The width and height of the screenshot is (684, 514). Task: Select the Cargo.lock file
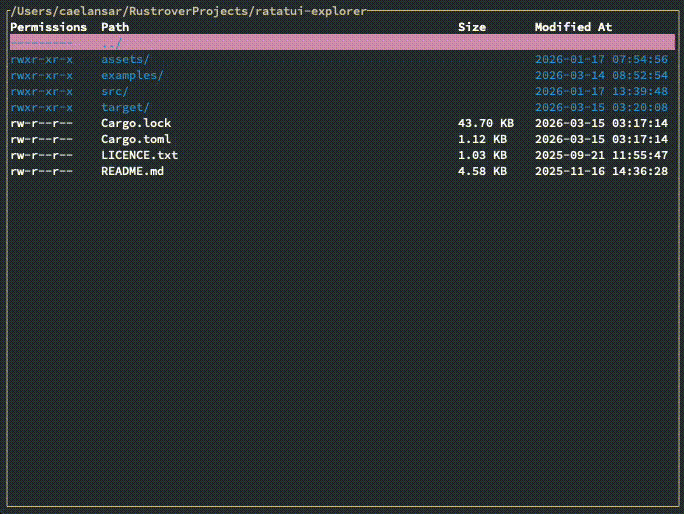coord(136,123)
